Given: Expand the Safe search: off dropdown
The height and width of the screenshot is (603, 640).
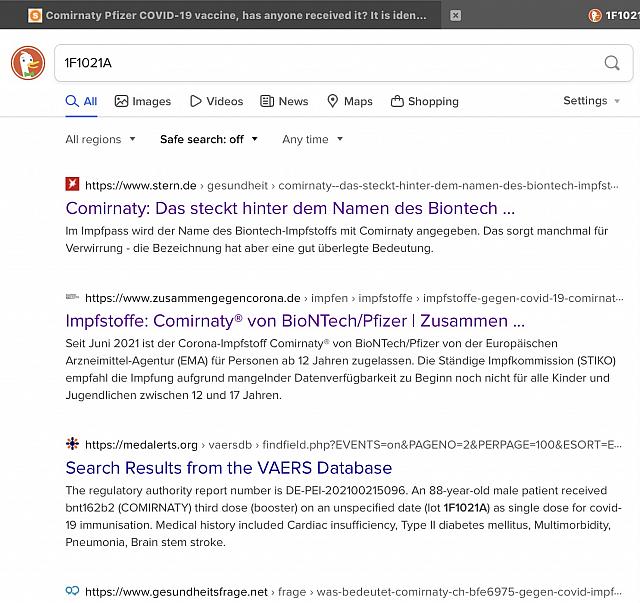Looking at the screenshot, I should coord(209,139).
